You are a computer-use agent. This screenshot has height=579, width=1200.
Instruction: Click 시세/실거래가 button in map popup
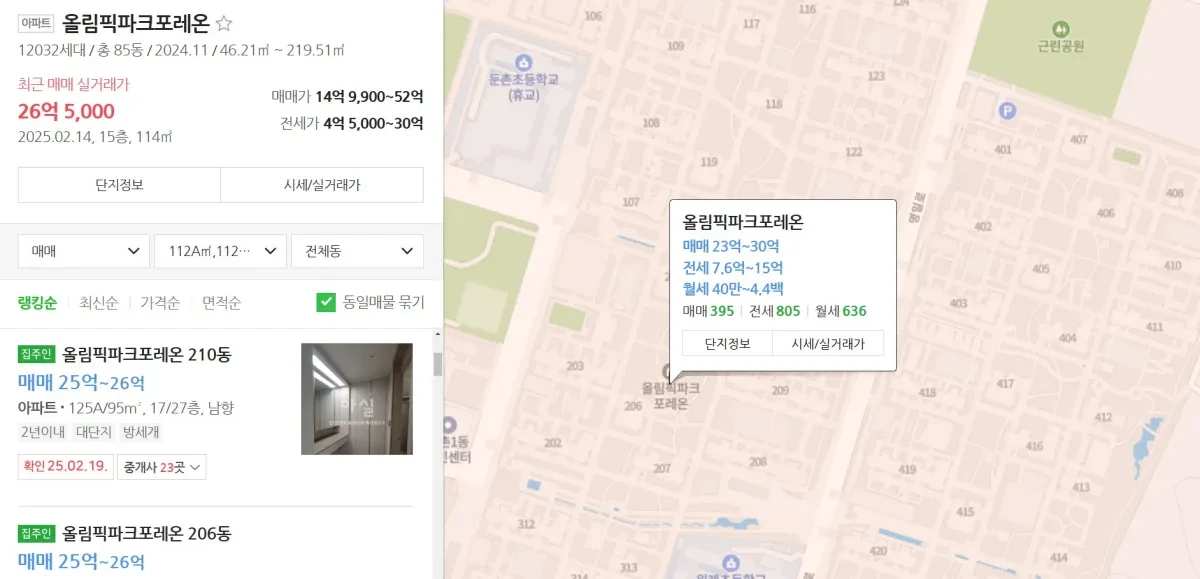coord(828,343)
